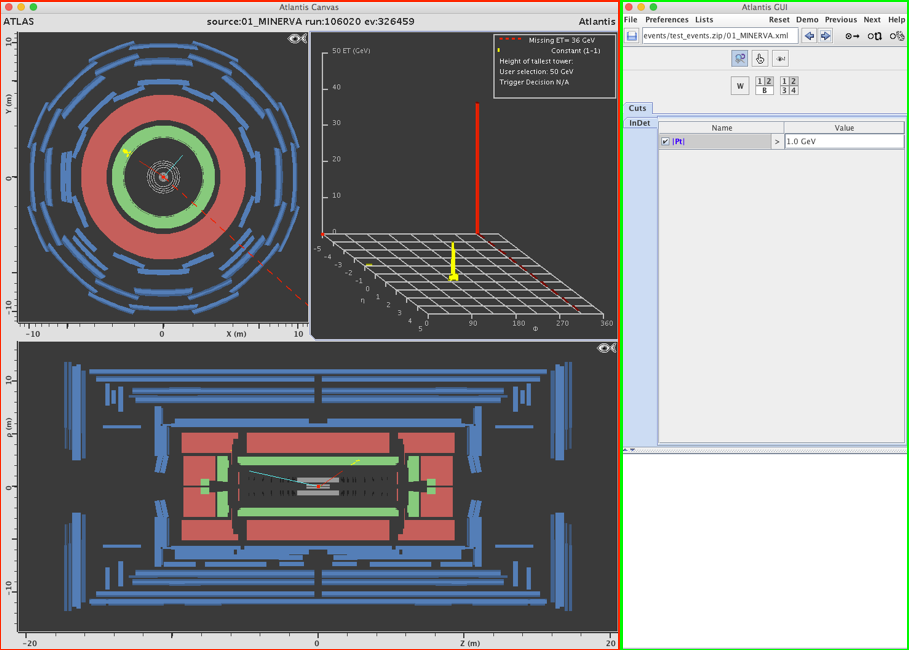Image resolution: width=909 pixels, height=650 pixels.
Task: Select the zoom/magnifier interaction tool
Action: tap(740, 59)
